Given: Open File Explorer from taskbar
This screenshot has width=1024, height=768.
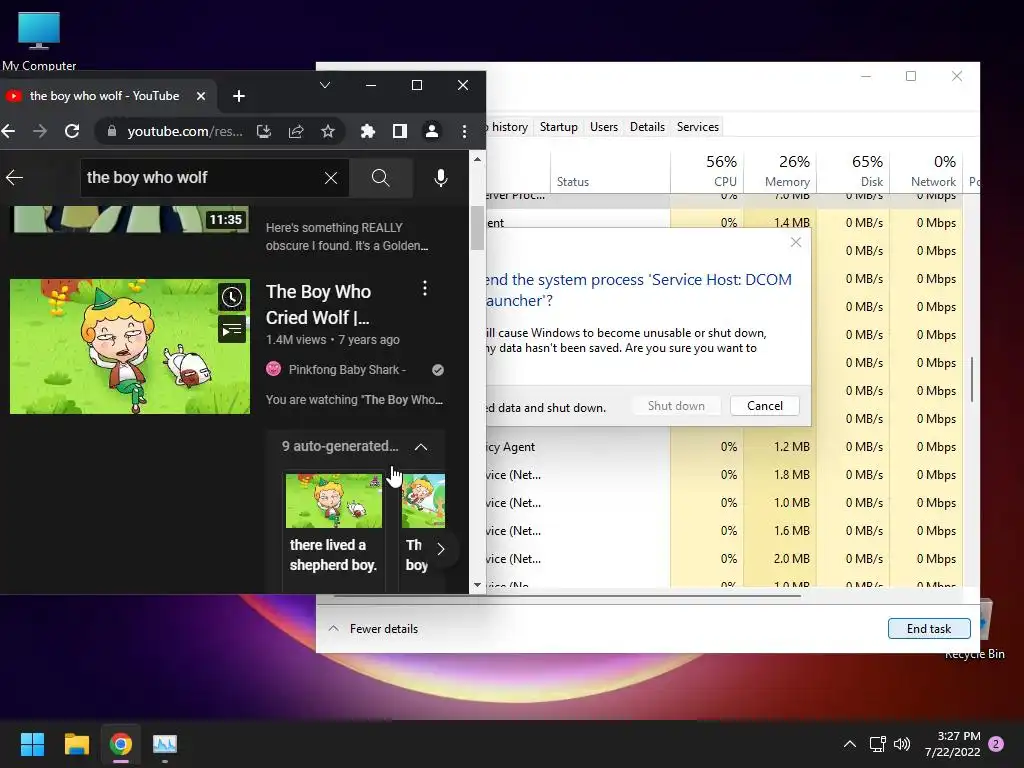Looking at the screenshot, I should [76, 744].
